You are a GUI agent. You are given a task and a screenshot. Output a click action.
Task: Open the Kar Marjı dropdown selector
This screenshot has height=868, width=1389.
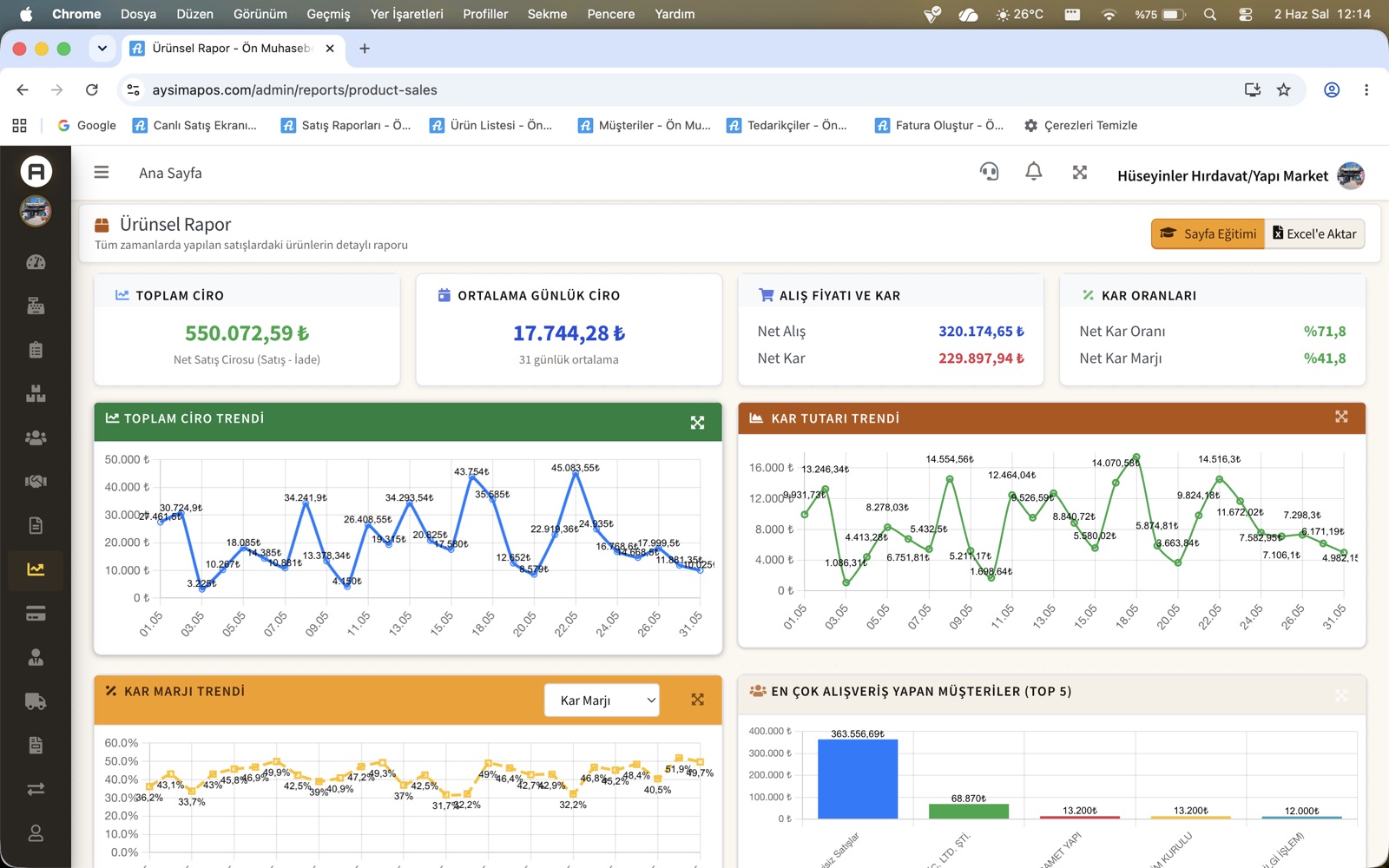click(602, 700)
